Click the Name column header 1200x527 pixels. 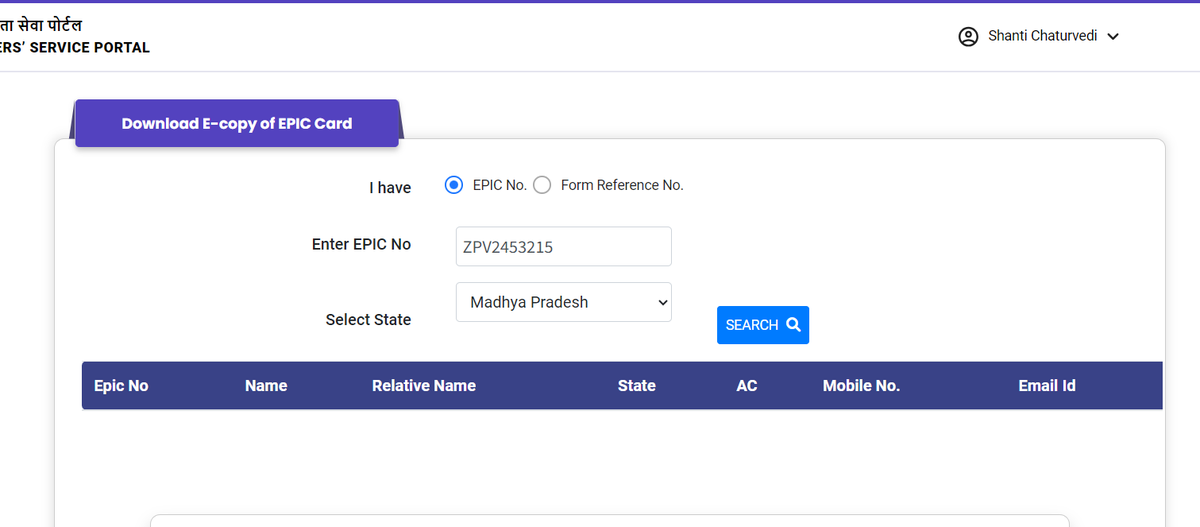(x=266, y=386)
